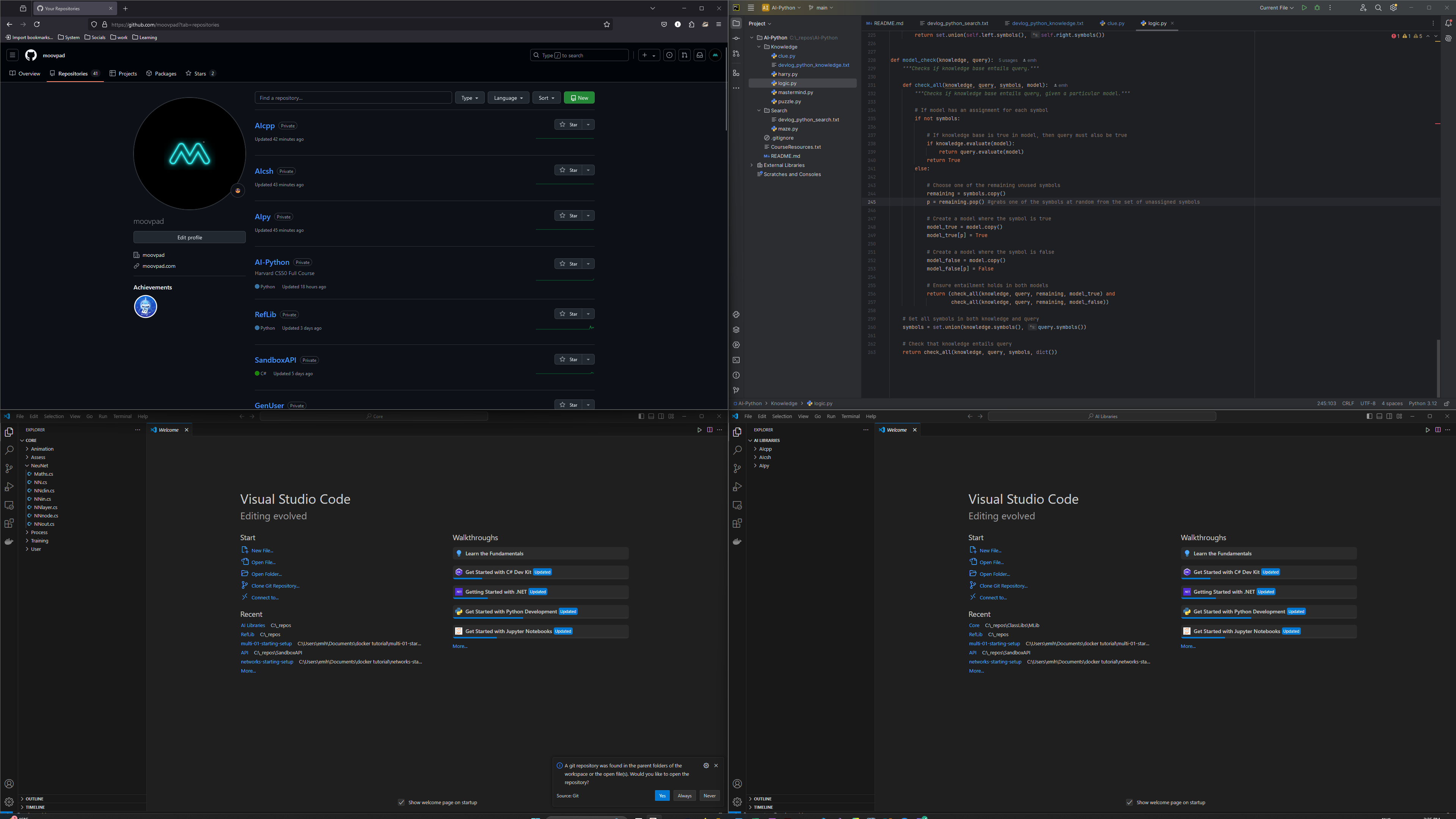Viewport: 1456px width, 819px height.
Task: Open GitHub Language filter dropdown
Action: [508, 98]
